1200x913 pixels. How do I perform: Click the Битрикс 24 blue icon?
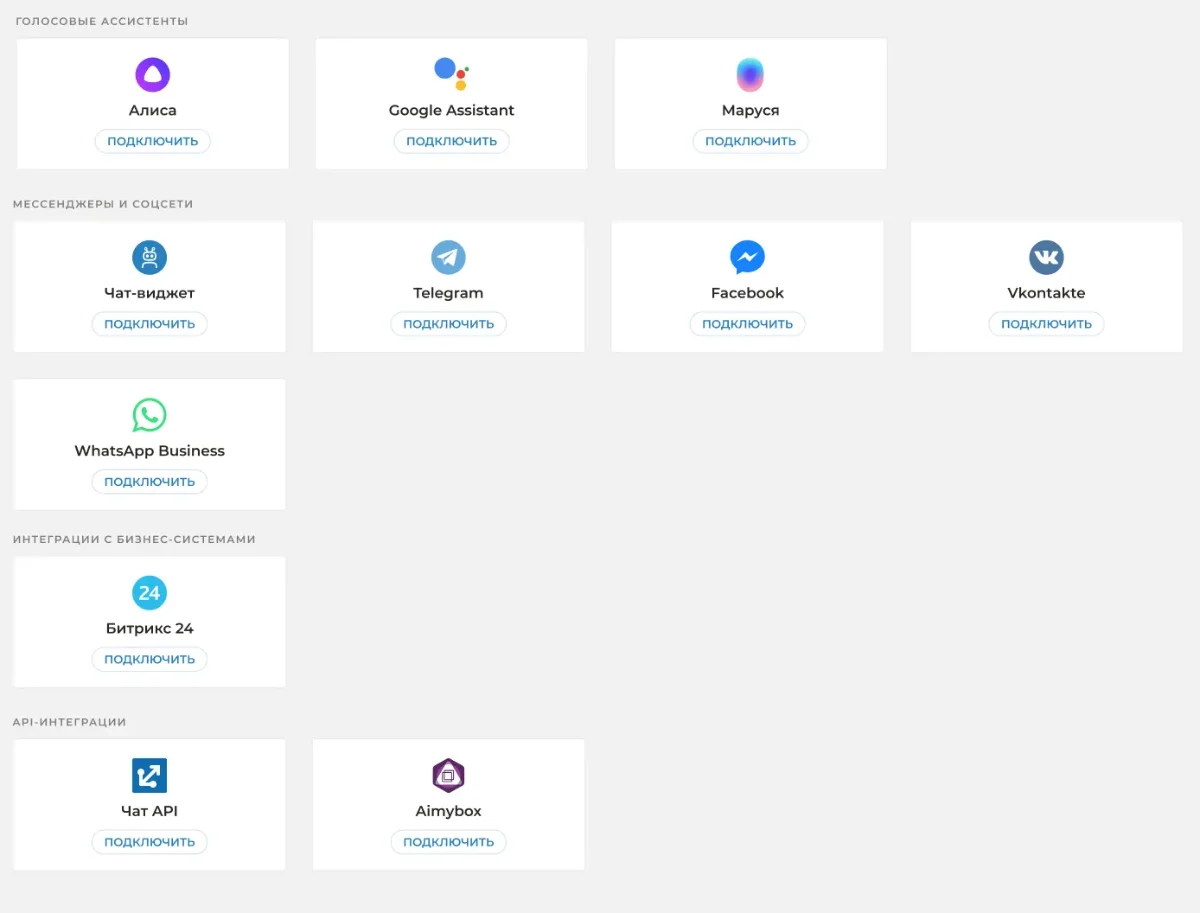point(150,593)
